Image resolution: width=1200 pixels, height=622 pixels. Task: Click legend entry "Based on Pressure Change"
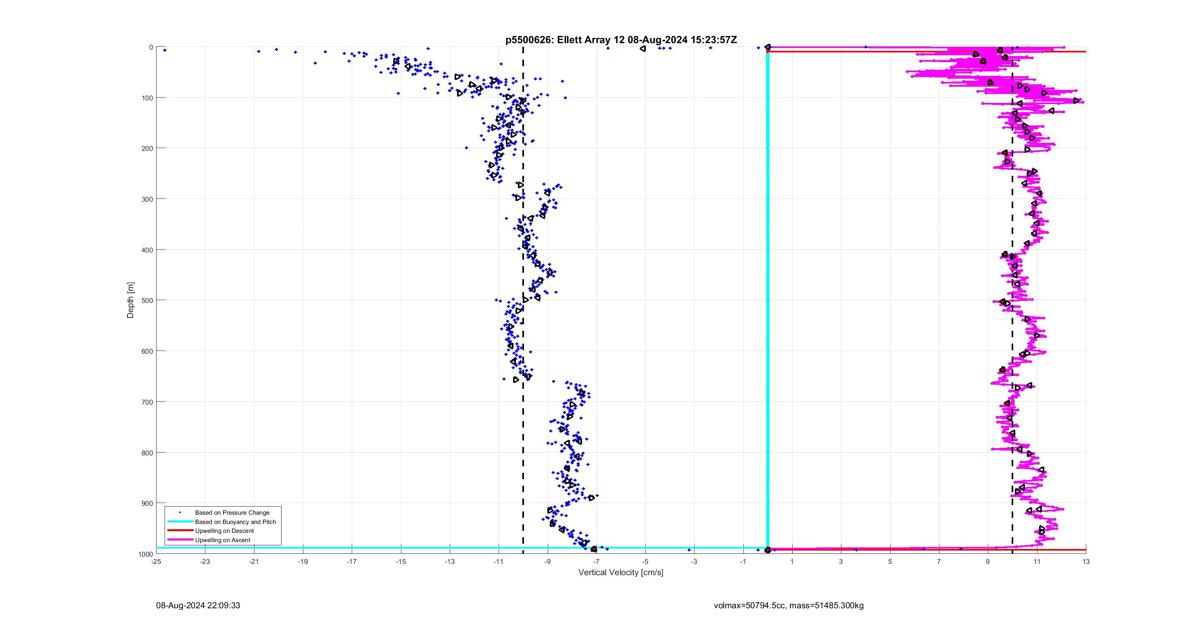(232, 512)
